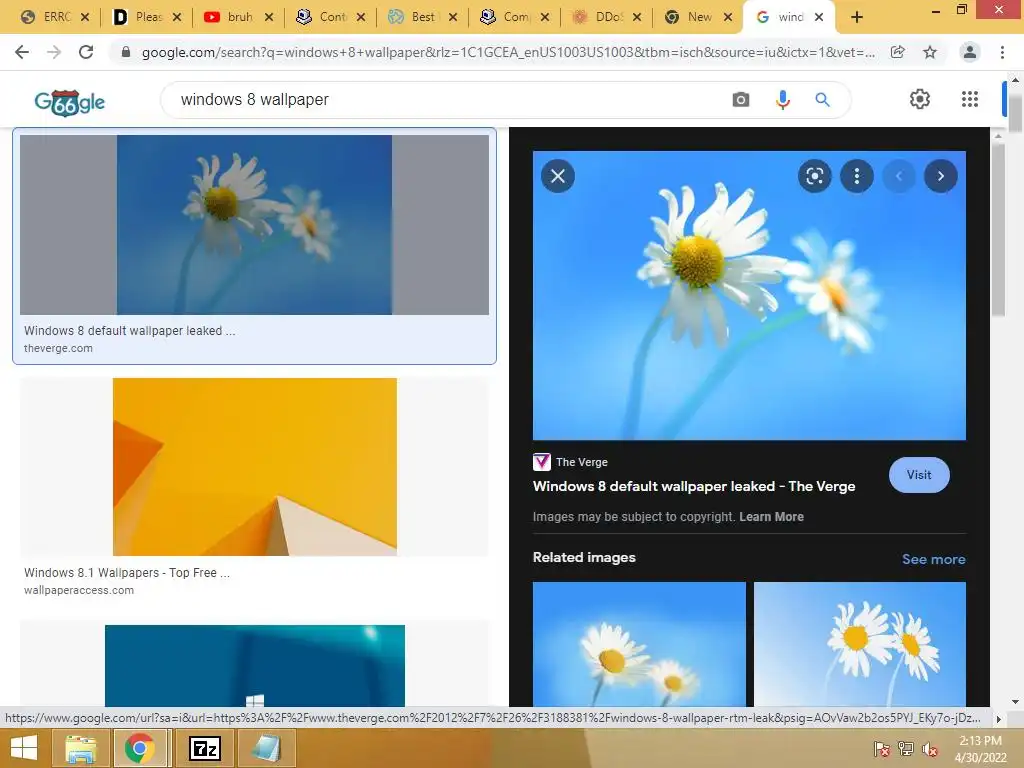Open the Chrome profile avatar menu
The height and width of the screenshot is (768, 1024).
(x=970, y=52)
